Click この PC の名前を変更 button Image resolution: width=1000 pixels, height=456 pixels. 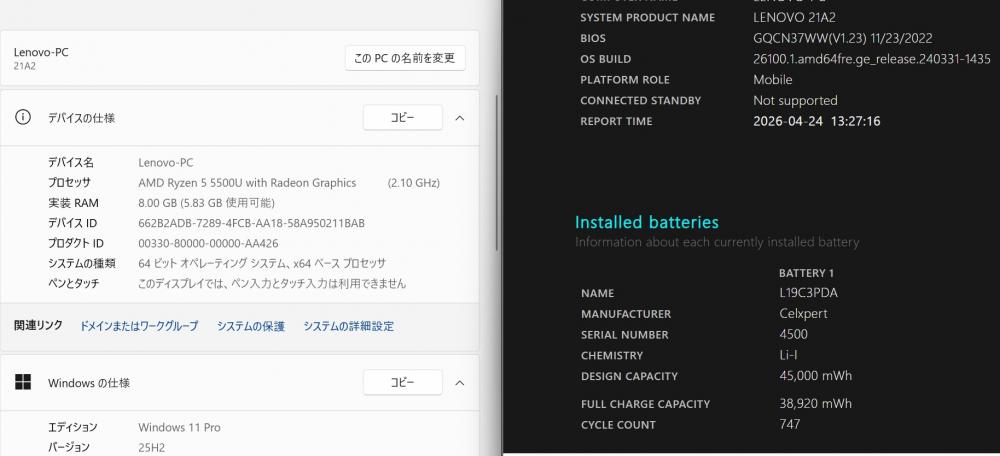[405, 58]
